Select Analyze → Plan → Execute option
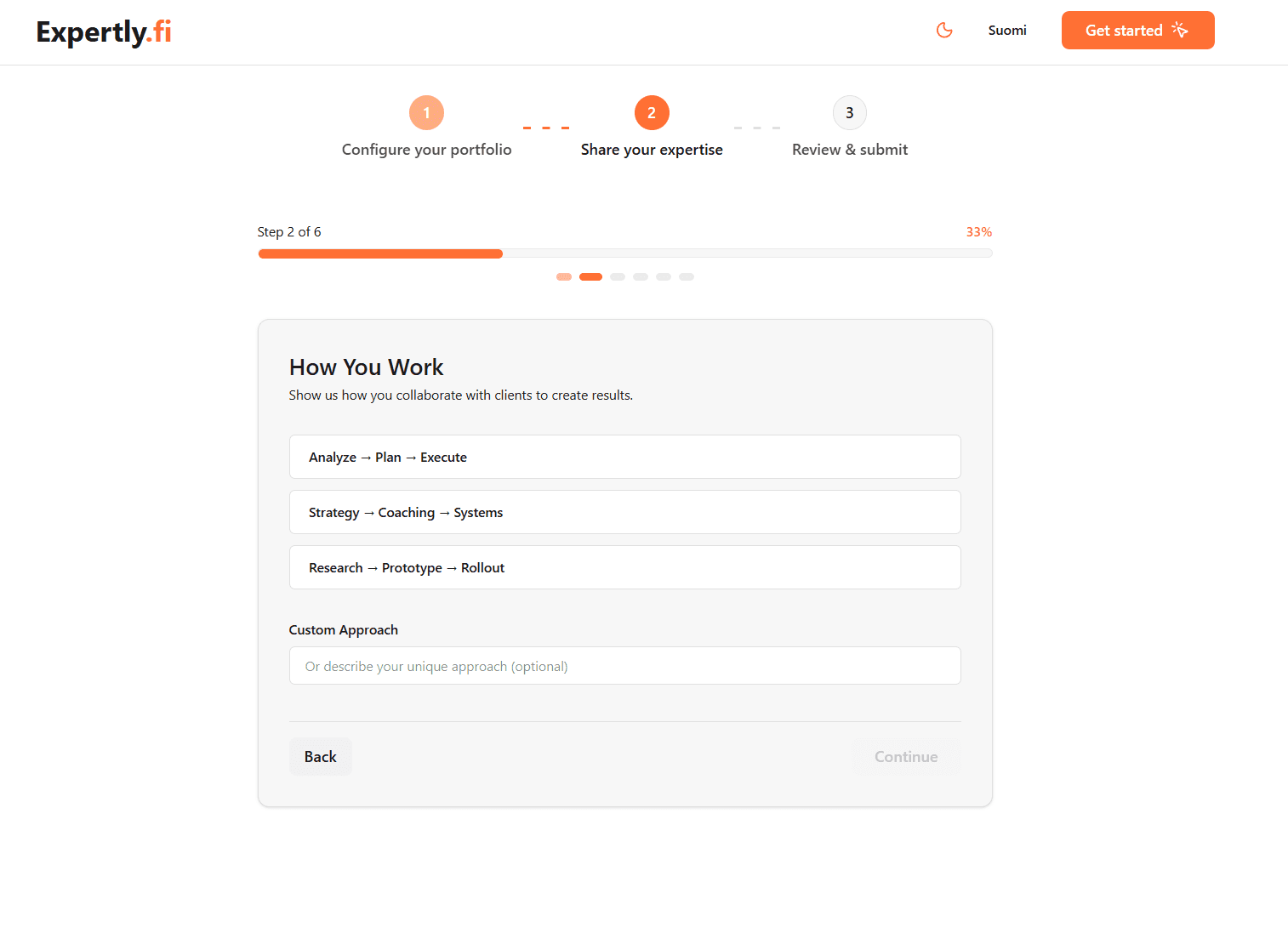 624,457
